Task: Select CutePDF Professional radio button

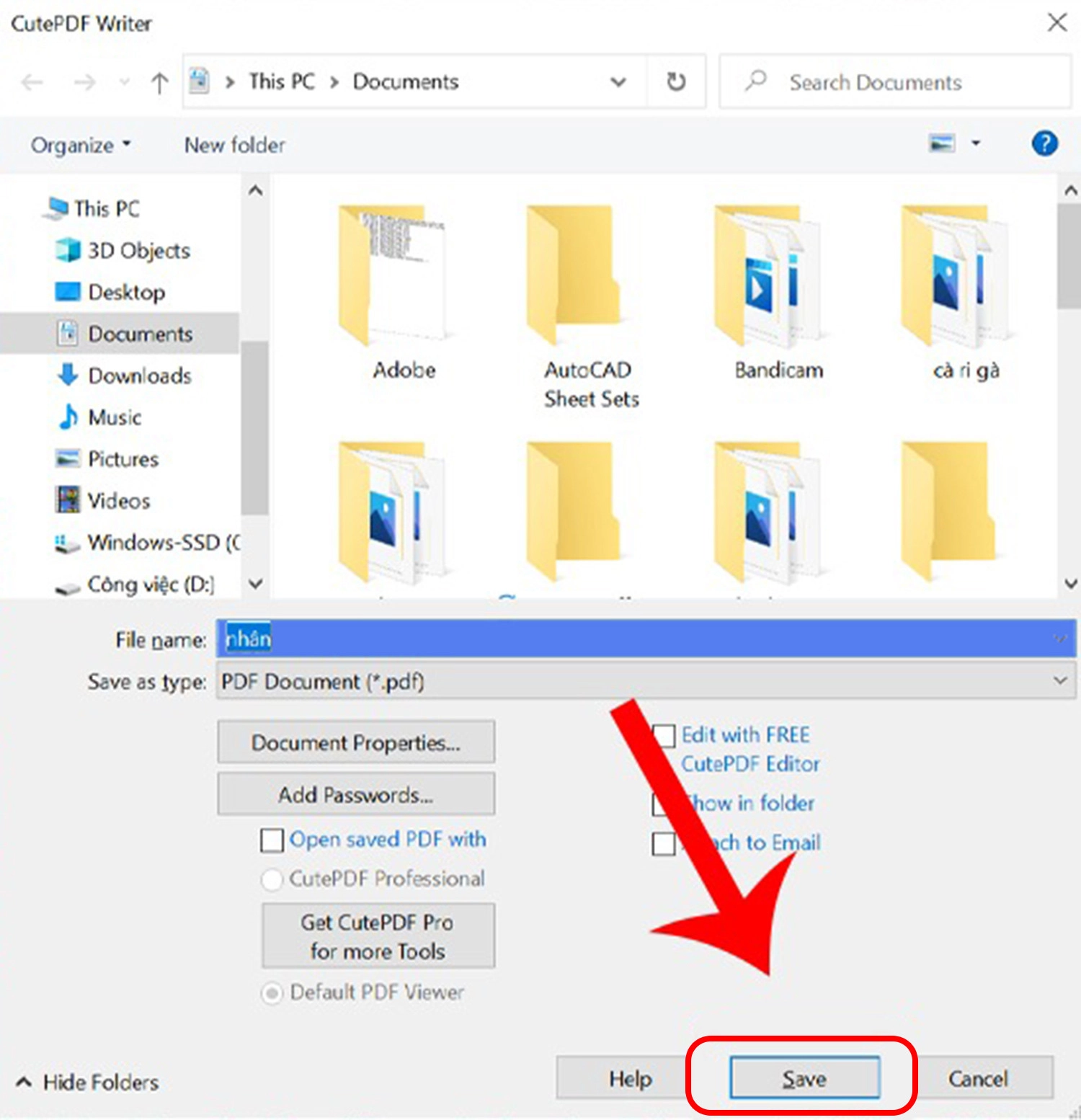Action: point(272,879)
